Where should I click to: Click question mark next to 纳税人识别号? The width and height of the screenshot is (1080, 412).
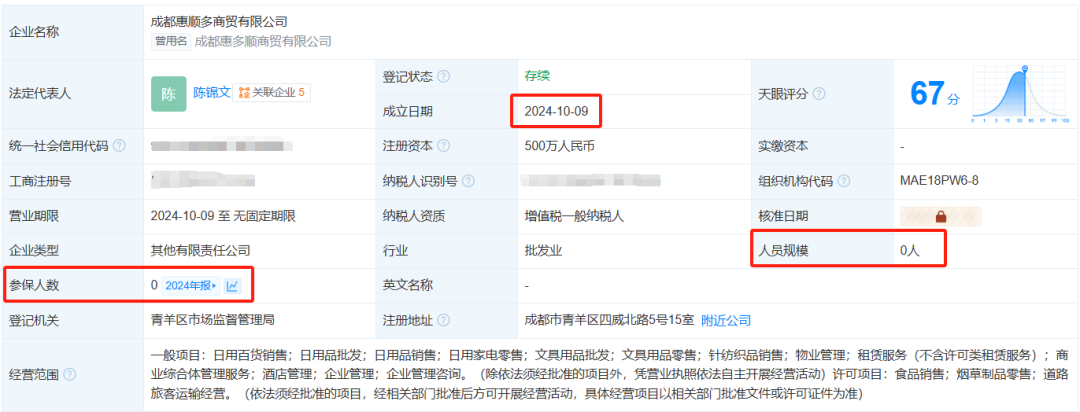coord(469,181)
